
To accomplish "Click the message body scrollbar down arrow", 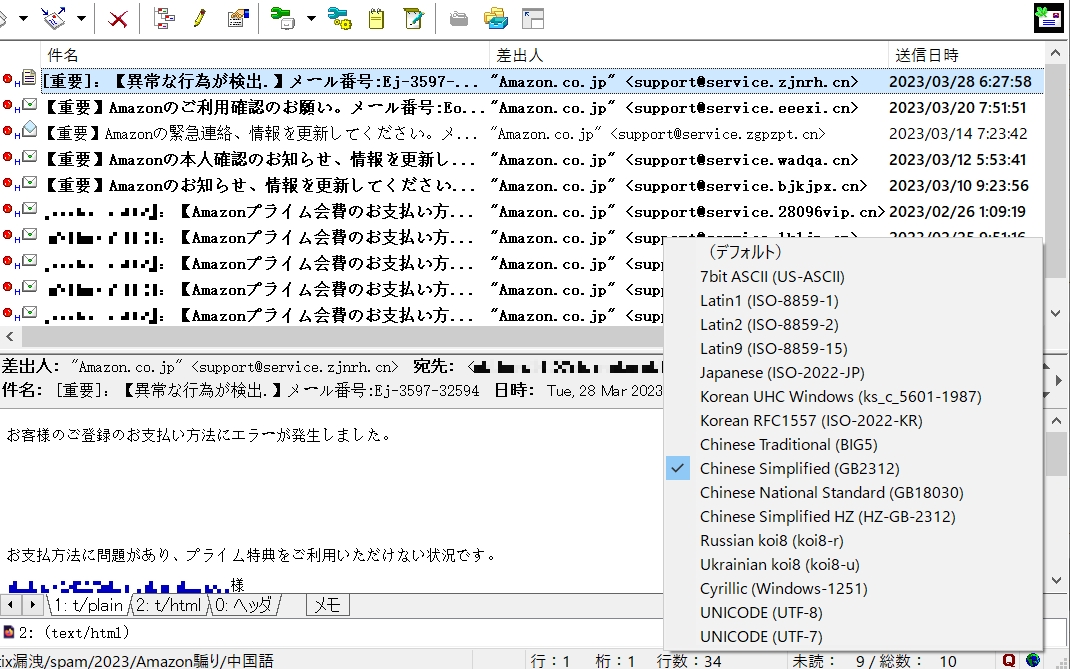I will click(1056, 580).
